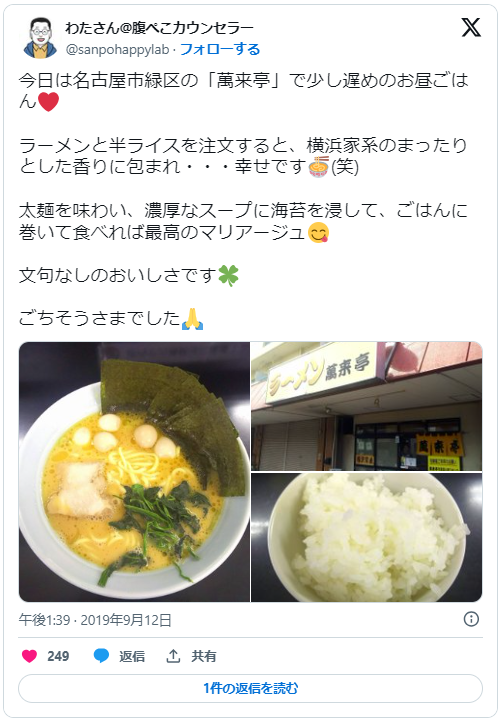This screenshot has height=724, width=501.
Task: Click the share upload arrow icon
Action: coord(173,656)
